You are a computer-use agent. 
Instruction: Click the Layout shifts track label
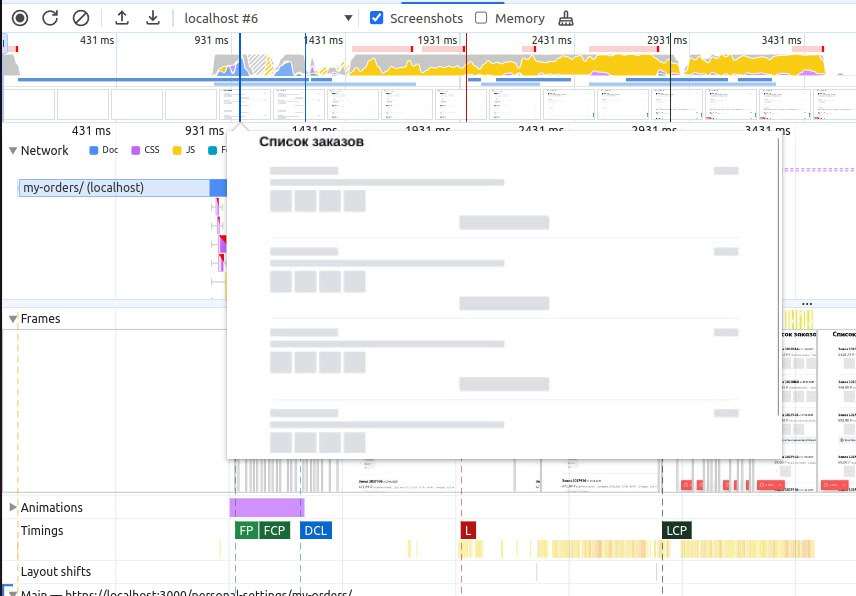56,571
